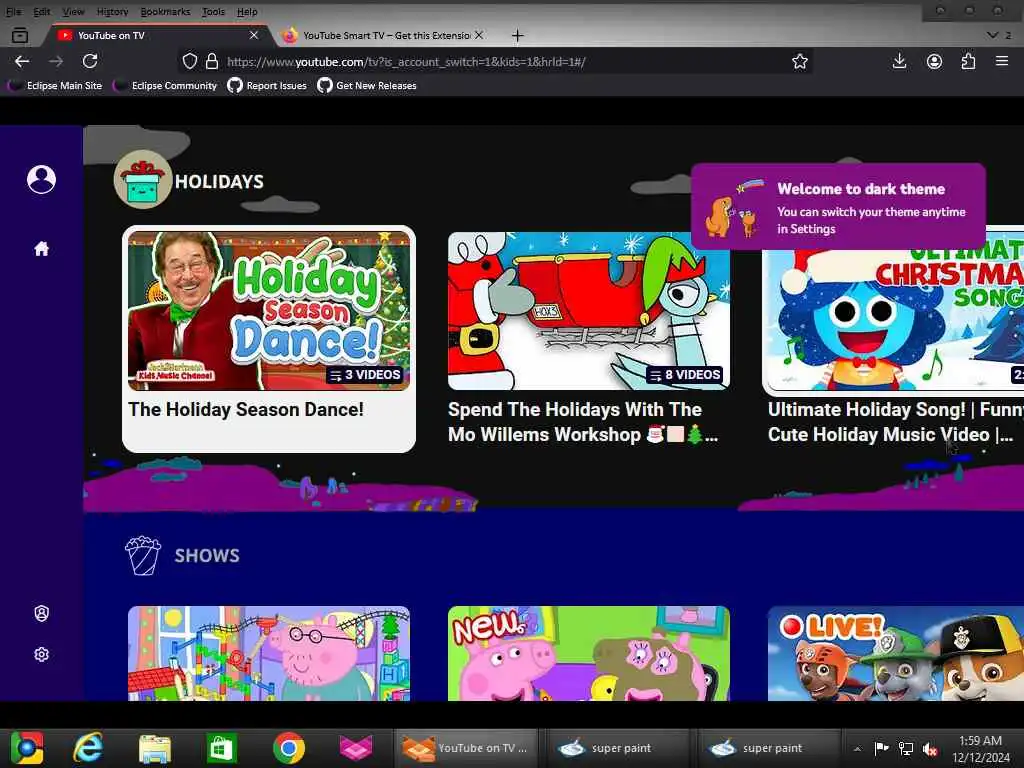Open the Firefox hamburger application menu
The image size is (1024, 768).
click(x=1002, y=61)
